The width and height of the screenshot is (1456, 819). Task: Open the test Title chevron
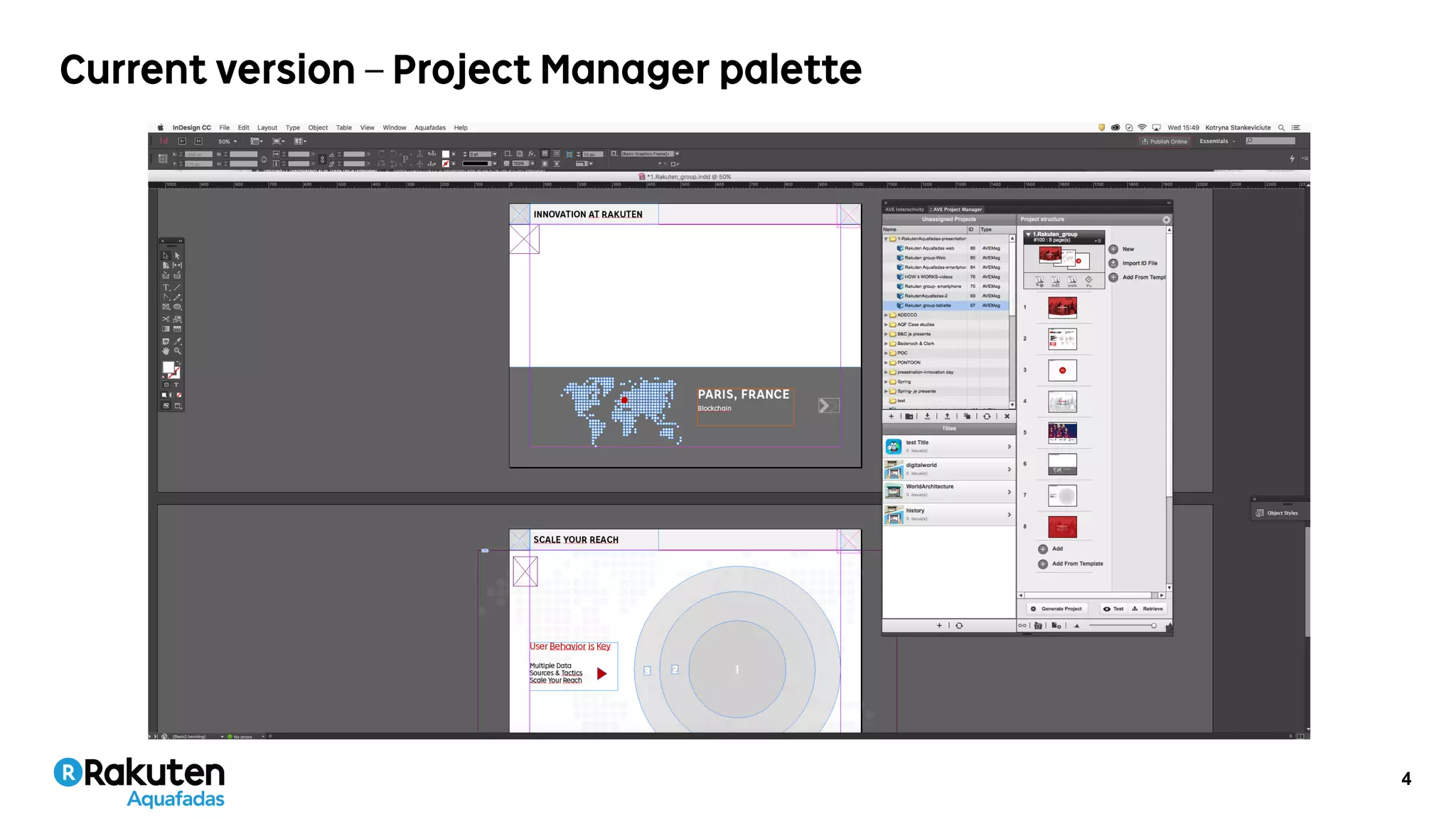pyautogui.click(x=1009, y=446)
